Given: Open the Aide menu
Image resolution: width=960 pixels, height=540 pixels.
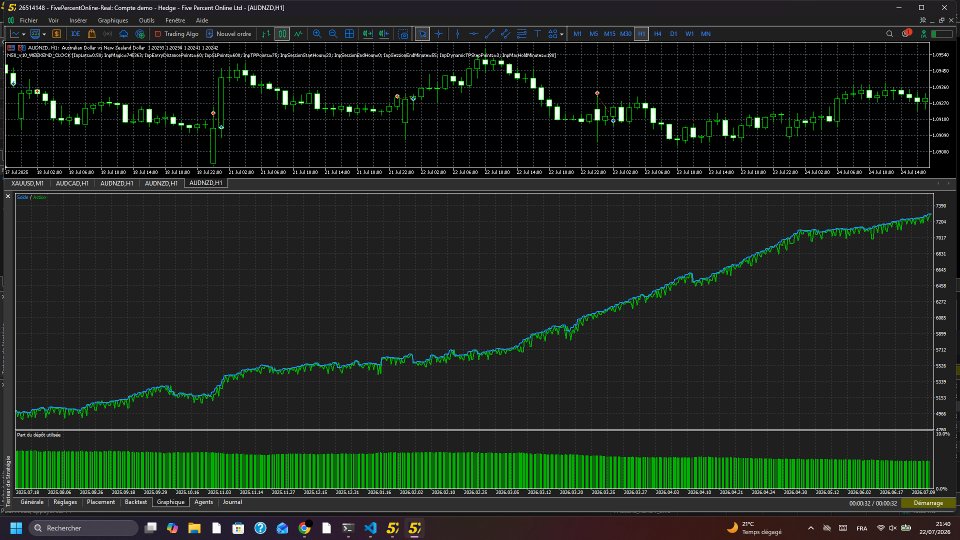Looking at the screenshot, I should [201, 20].
